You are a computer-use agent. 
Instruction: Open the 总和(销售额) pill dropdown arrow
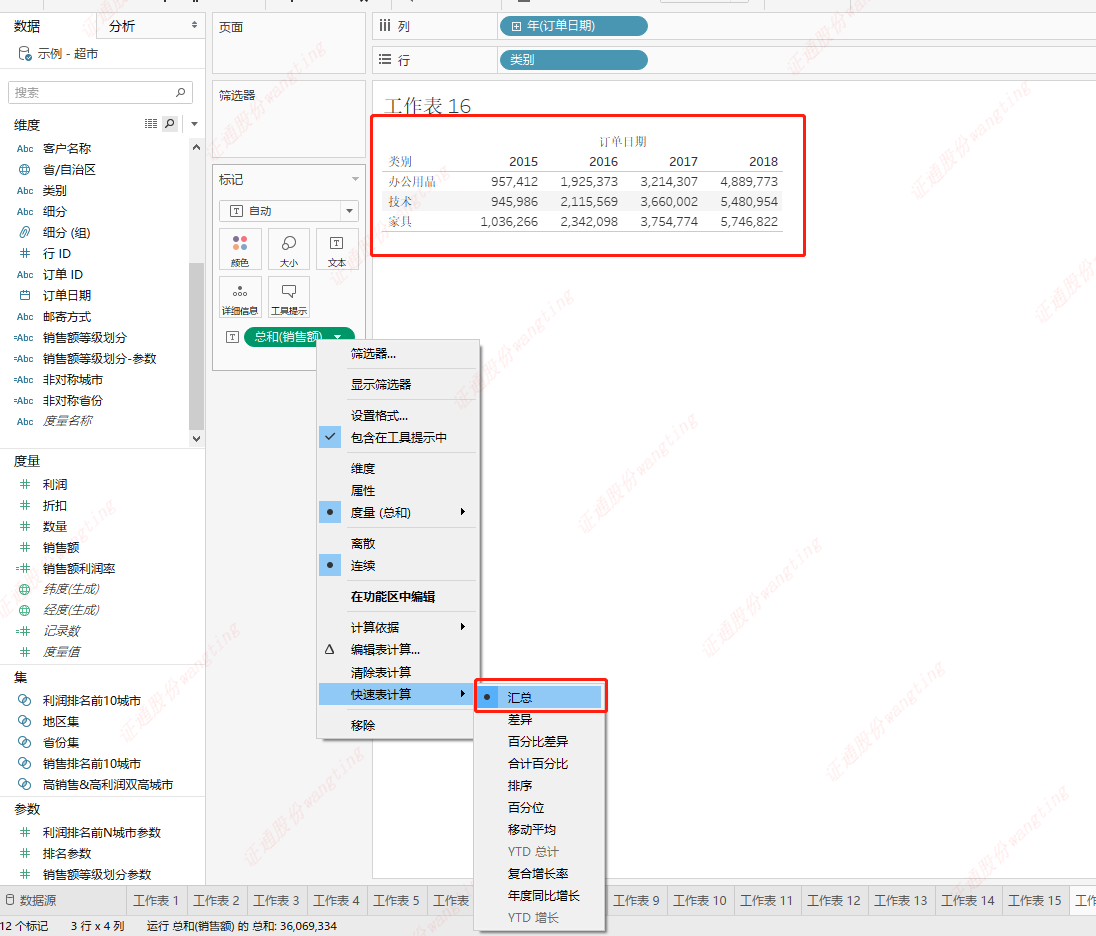click(x=338, y=337)
